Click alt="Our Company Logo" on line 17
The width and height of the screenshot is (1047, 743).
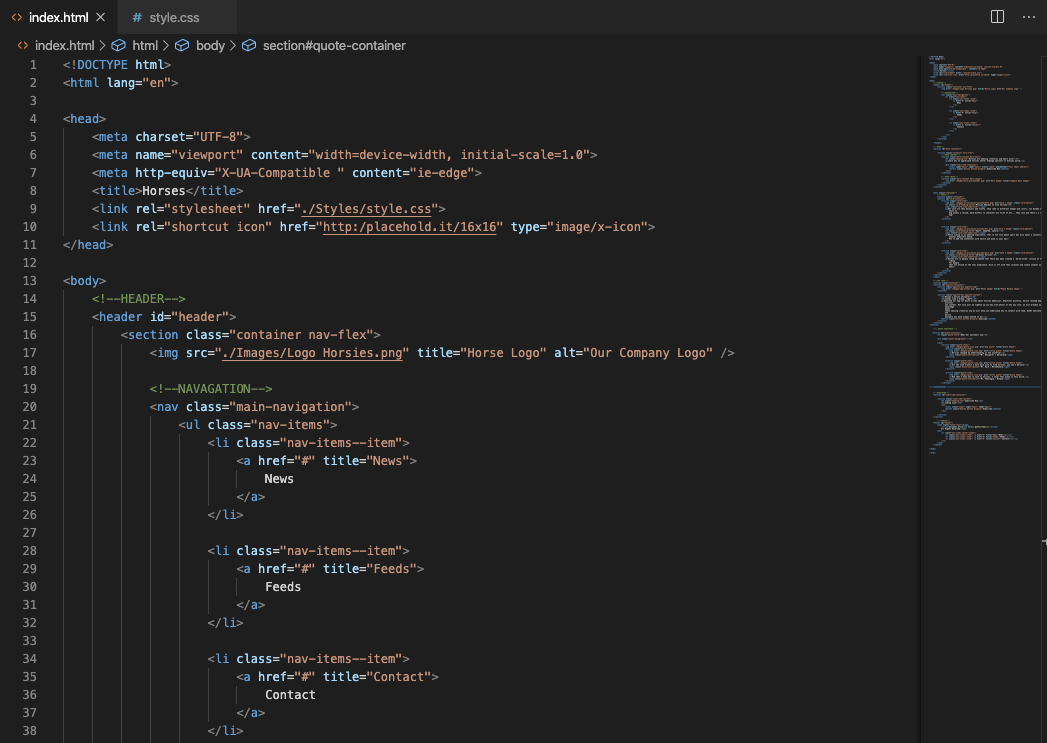pyautogui.click(x=633, y=353)
